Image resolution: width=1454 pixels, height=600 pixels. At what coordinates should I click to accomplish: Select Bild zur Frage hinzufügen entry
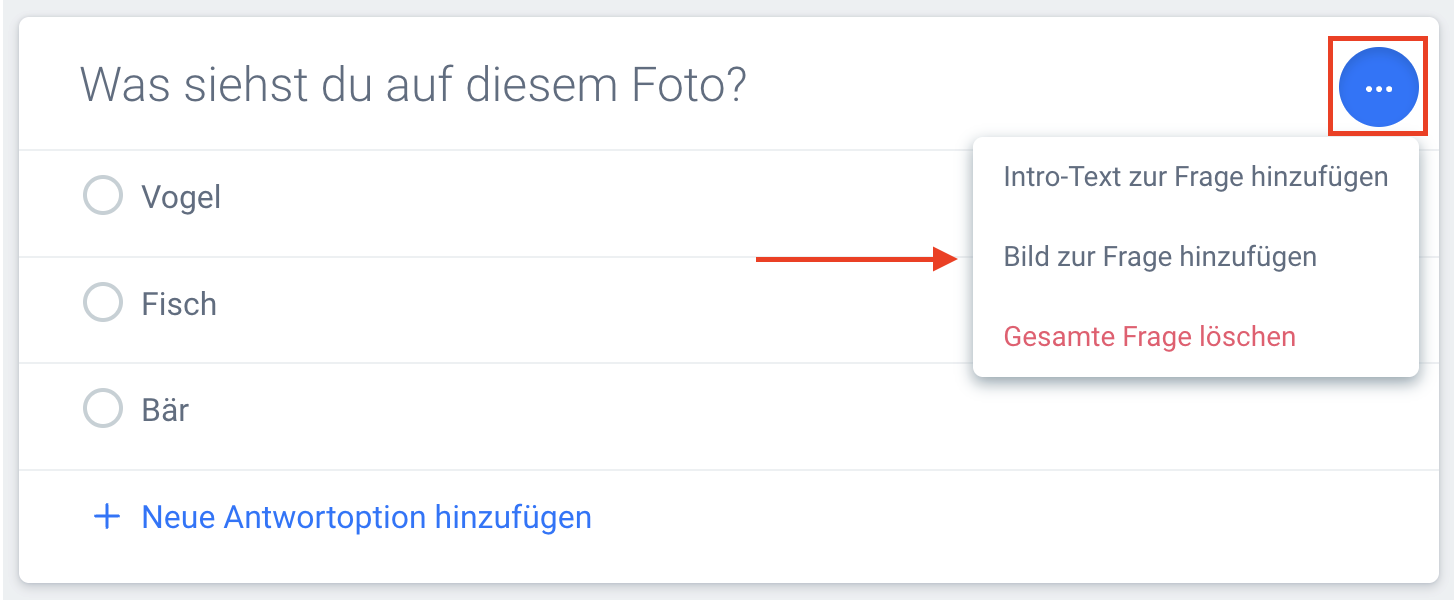tap(1160, 257)
